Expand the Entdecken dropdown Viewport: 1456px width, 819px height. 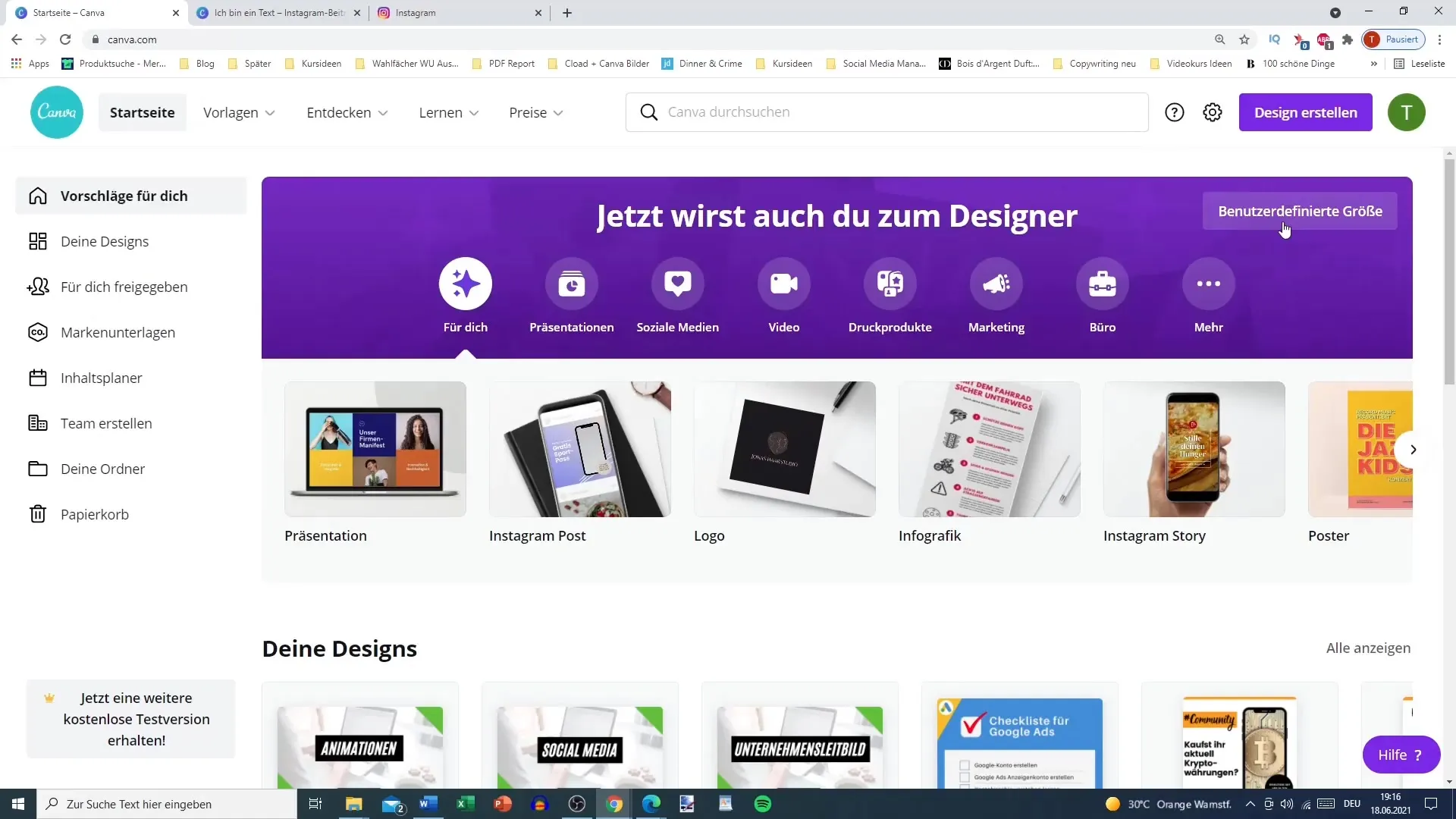[347, 112]
